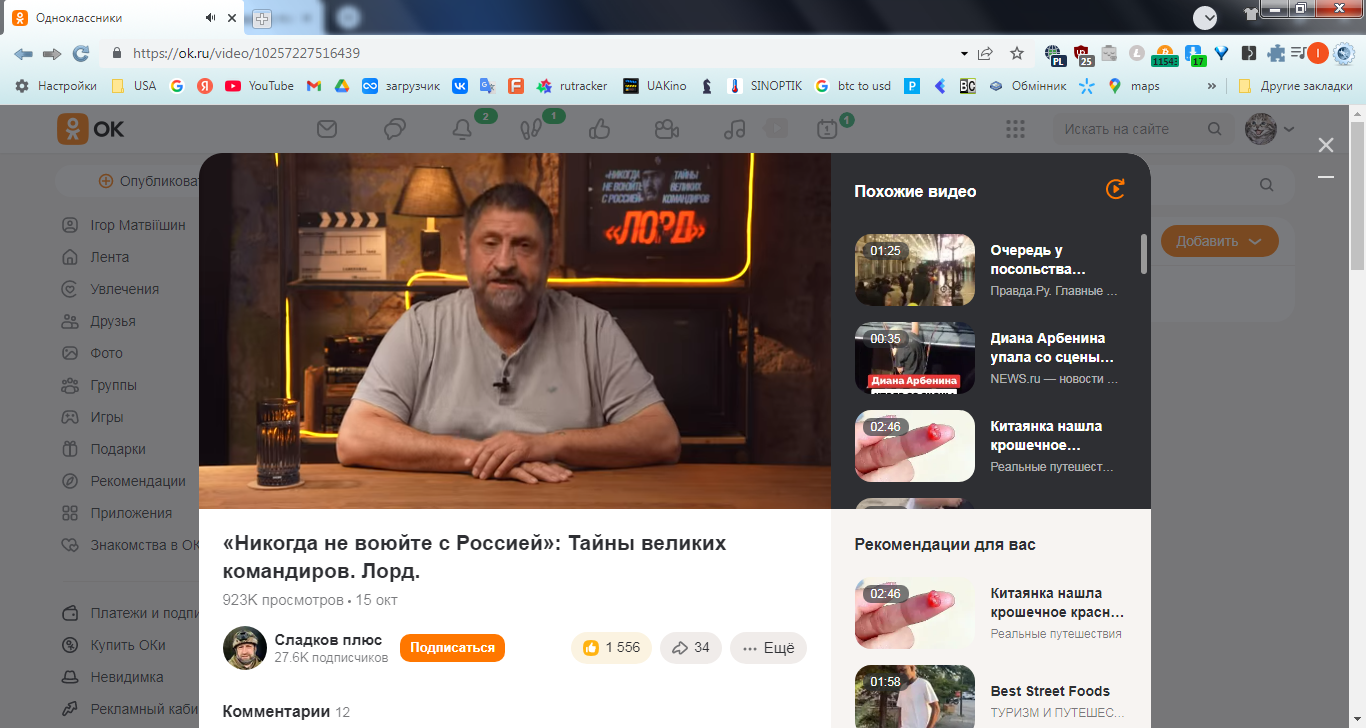The width and height of the screenshot is (1366, 728).
Task: Open the Другие закладки folder
Action: [x=1295, y=86]
